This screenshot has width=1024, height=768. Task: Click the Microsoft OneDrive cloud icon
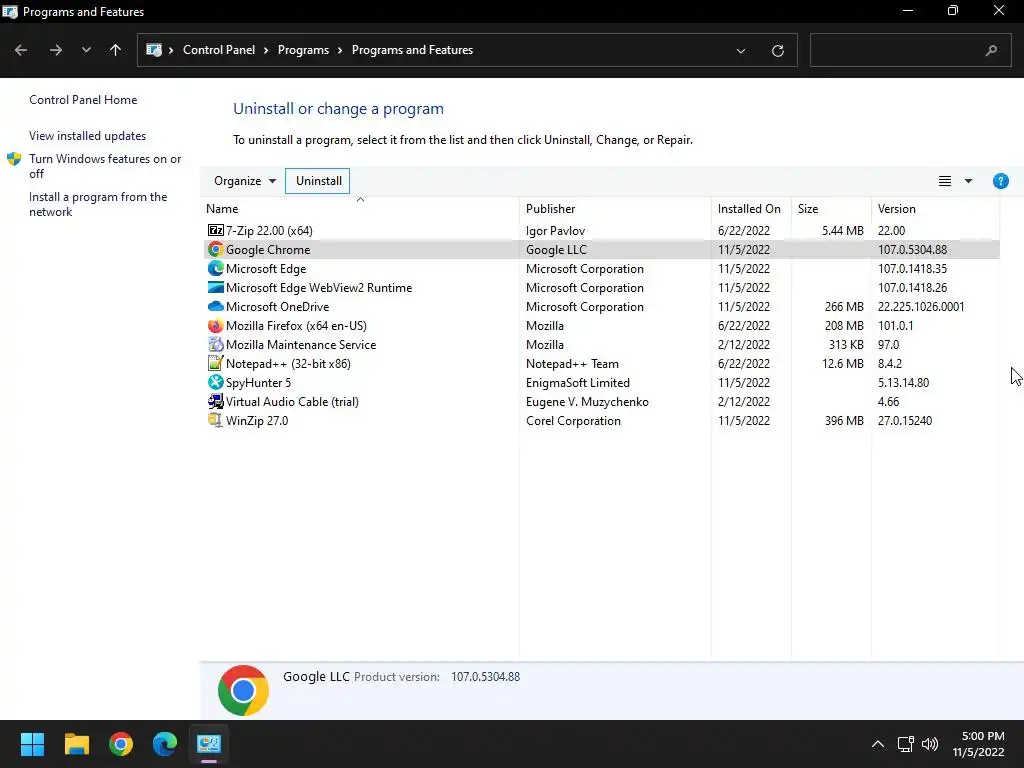point(216,306)
